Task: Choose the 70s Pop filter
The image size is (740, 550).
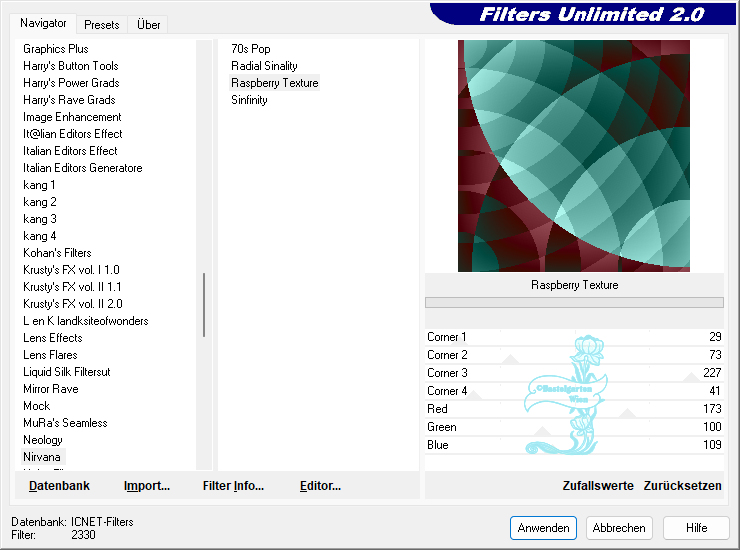Action: pos(251,49)
